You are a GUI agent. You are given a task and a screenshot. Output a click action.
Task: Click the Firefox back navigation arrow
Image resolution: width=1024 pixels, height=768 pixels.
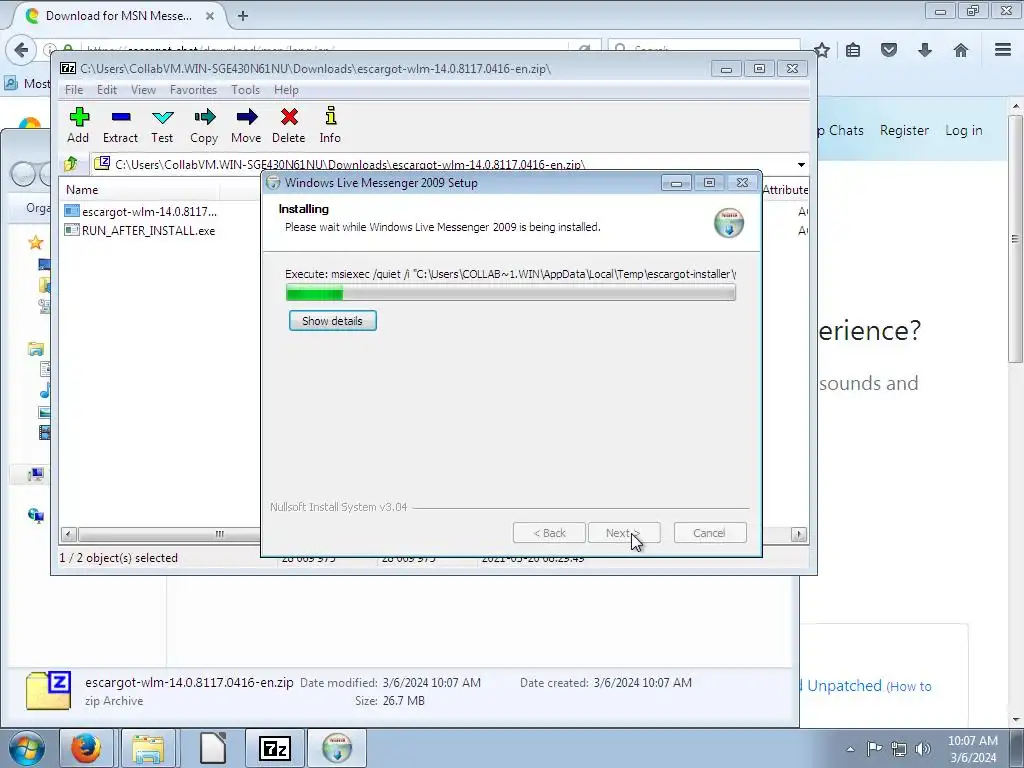pyautogui.click(x=22, y=50)
